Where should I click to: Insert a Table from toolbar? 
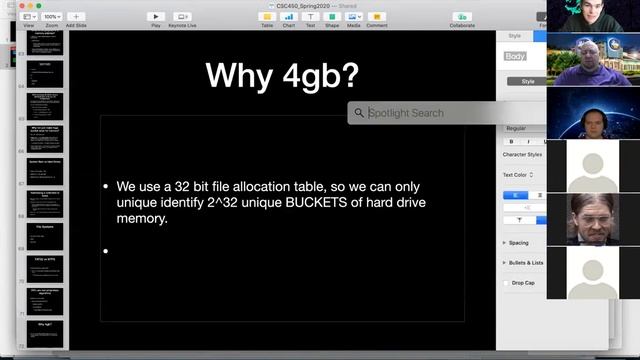[267, 17]
